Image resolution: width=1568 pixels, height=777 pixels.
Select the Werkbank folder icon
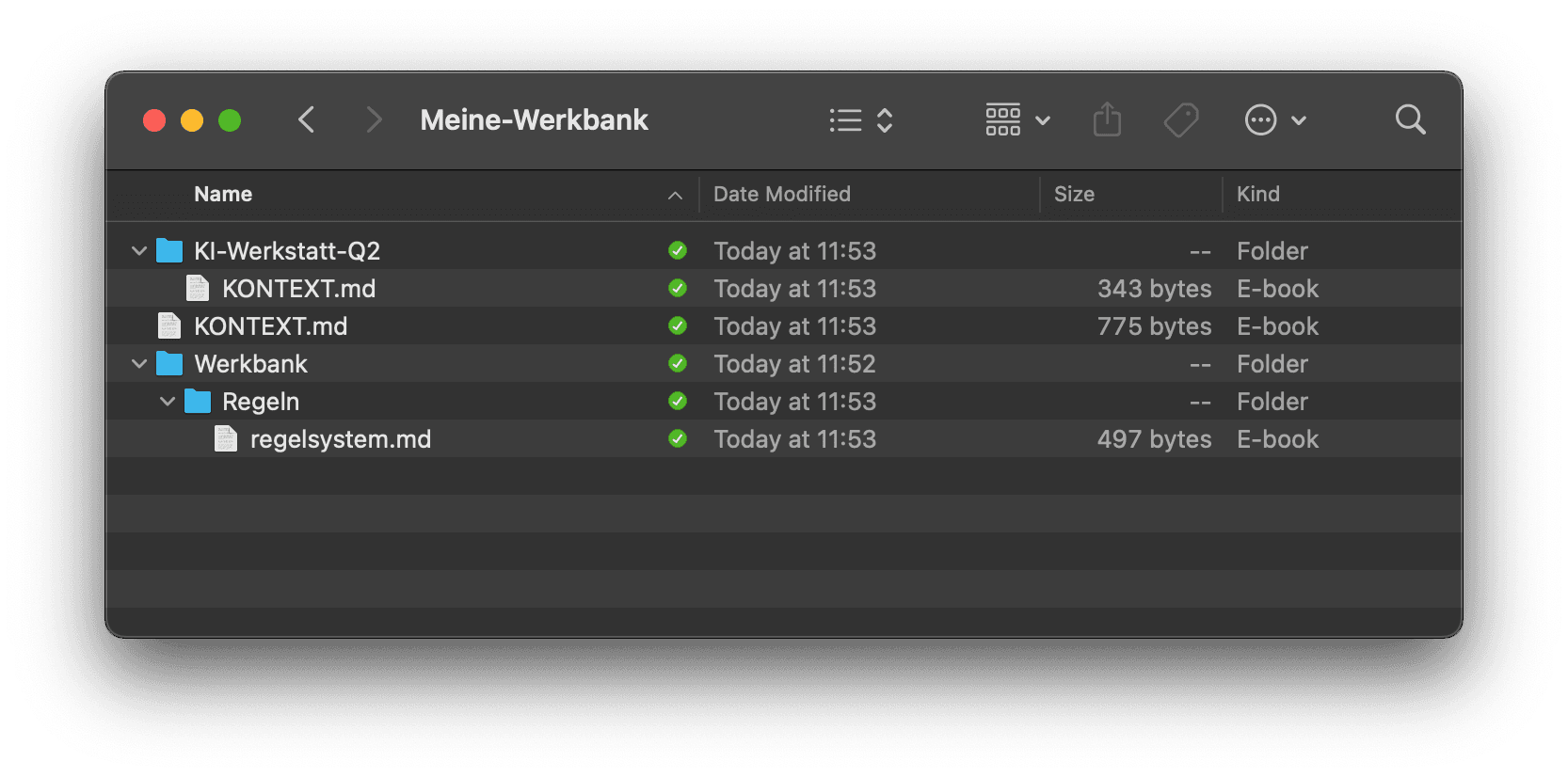pos(169,363)
